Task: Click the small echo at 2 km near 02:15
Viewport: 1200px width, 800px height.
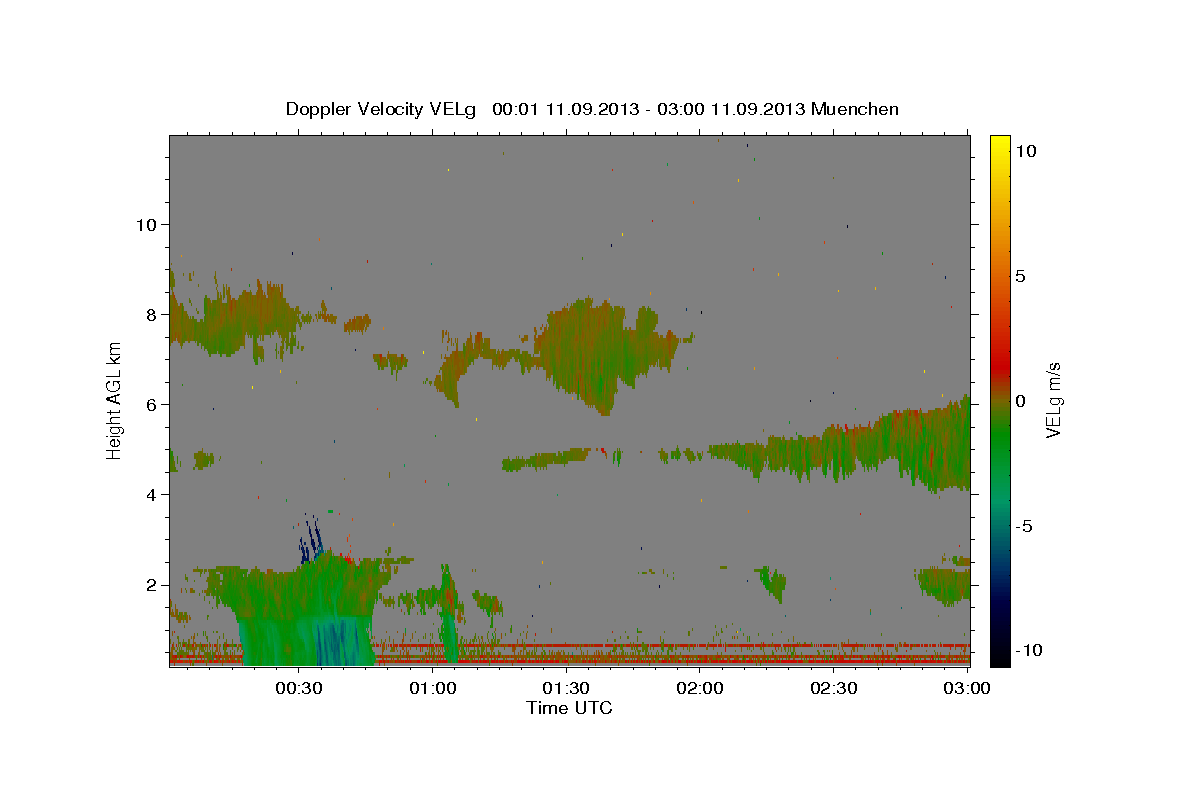Action: coord(773,582)
